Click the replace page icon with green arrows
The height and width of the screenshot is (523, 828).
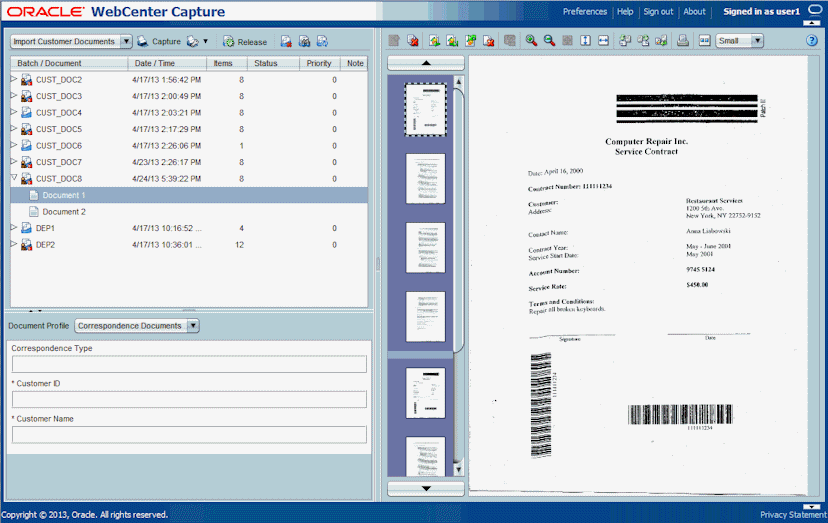pos(470,41)
